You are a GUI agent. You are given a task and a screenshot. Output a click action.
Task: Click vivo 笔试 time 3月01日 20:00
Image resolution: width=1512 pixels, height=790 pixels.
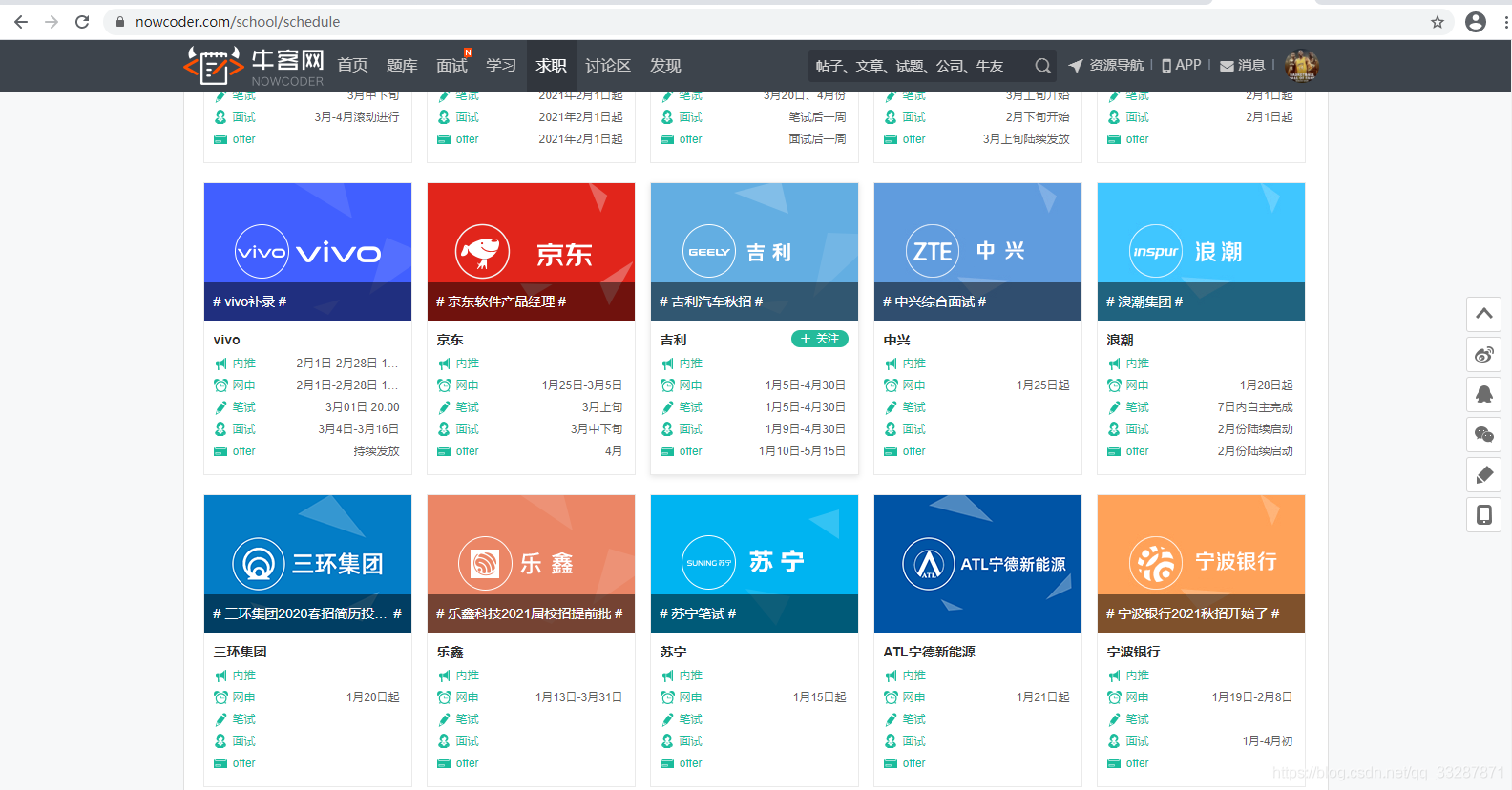tap(363, 407)
